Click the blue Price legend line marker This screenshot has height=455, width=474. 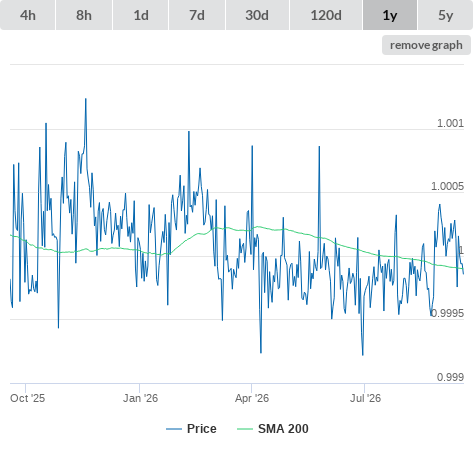click(174, 429)
